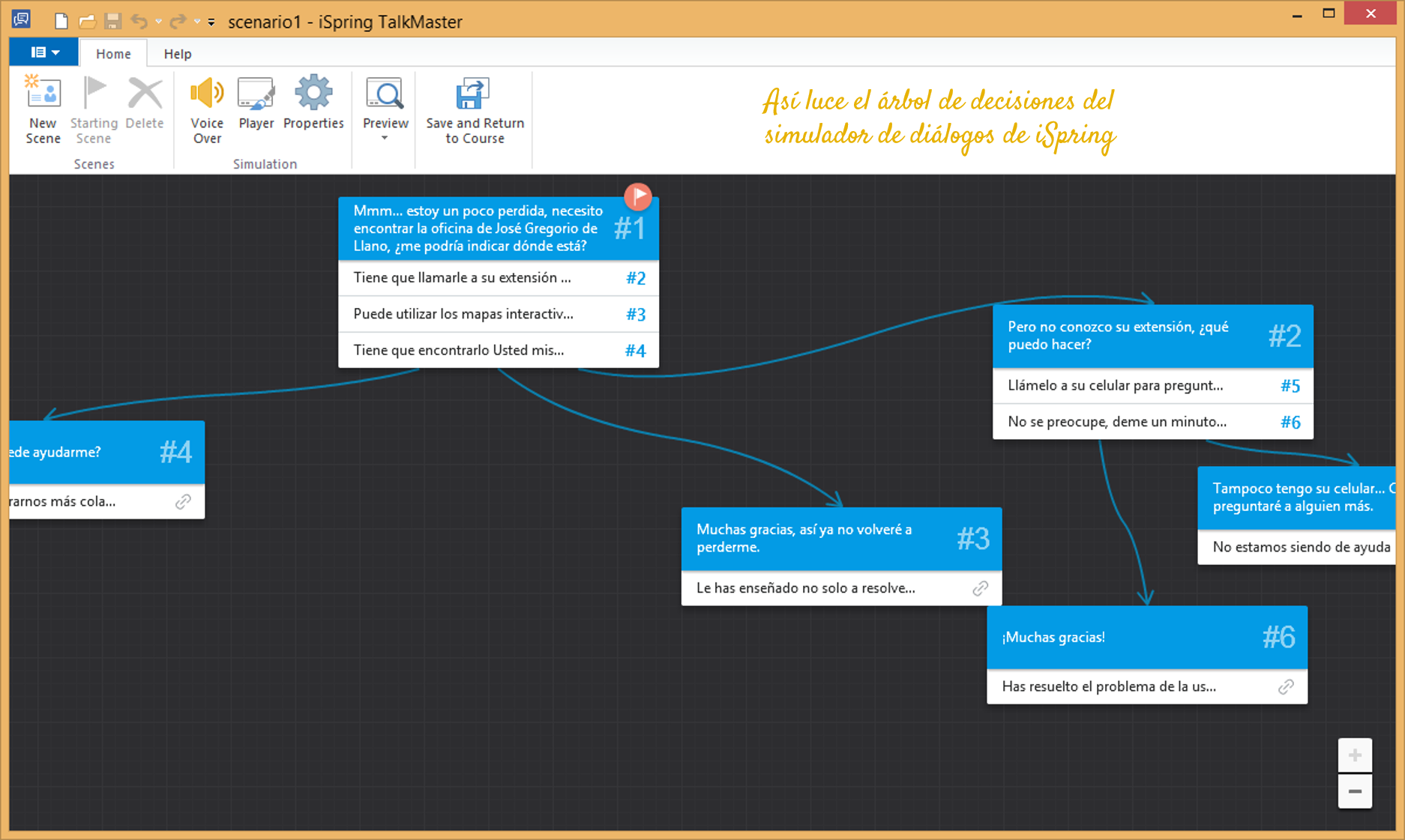The width and height of the screenshot is (1405, 840).
Task: Click the #3 link in scene #1 reply
Action: click(636, 314)
